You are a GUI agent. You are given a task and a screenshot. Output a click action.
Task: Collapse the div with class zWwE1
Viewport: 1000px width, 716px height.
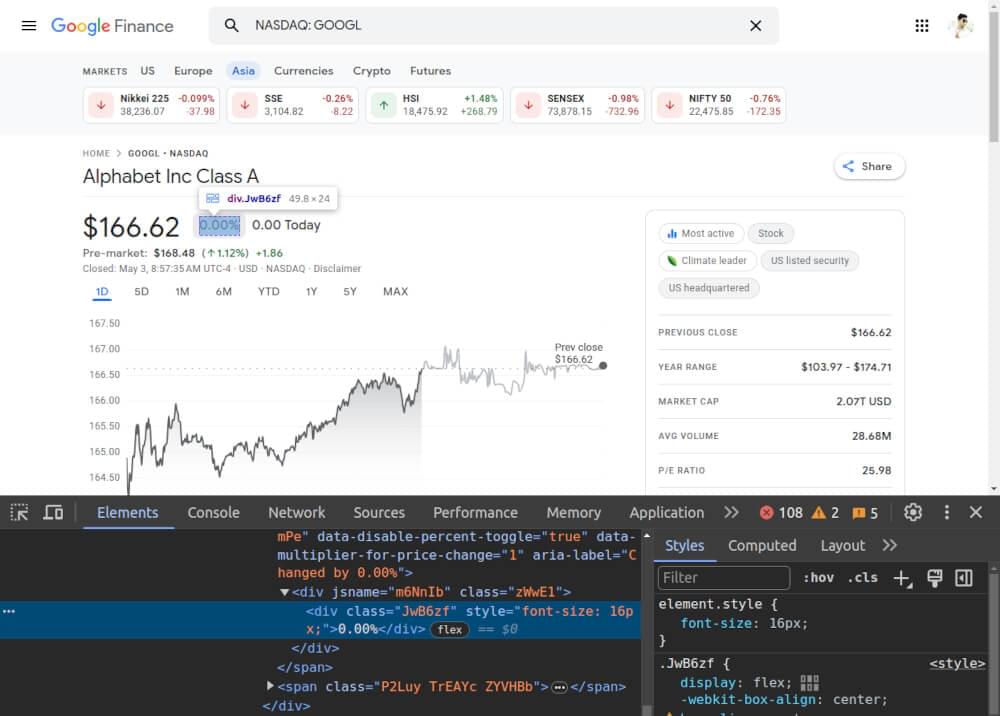click(285, 591)
